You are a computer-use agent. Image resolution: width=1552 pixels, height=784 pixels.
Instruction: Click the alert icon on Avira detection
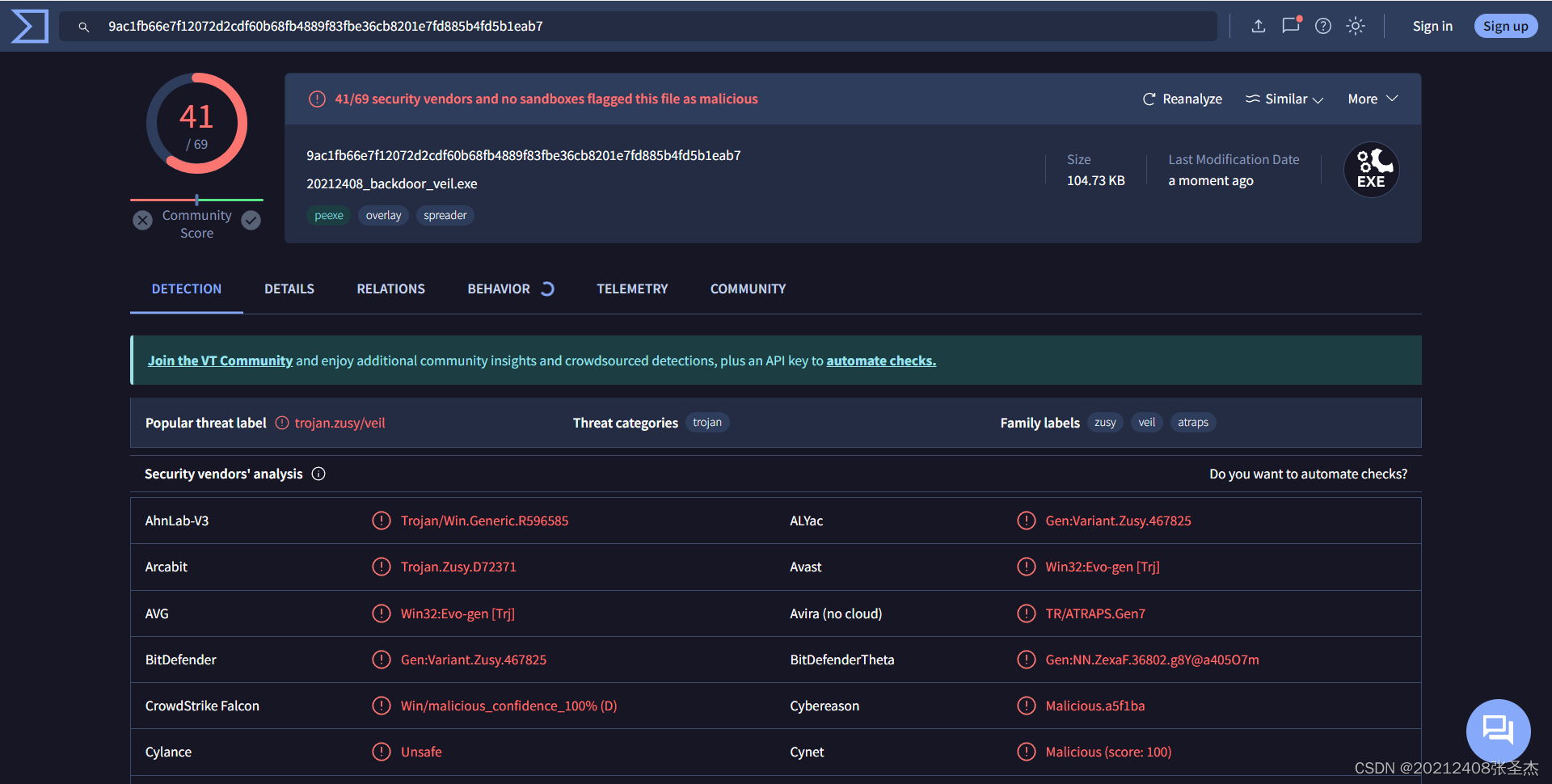[x=1026, y=613]
